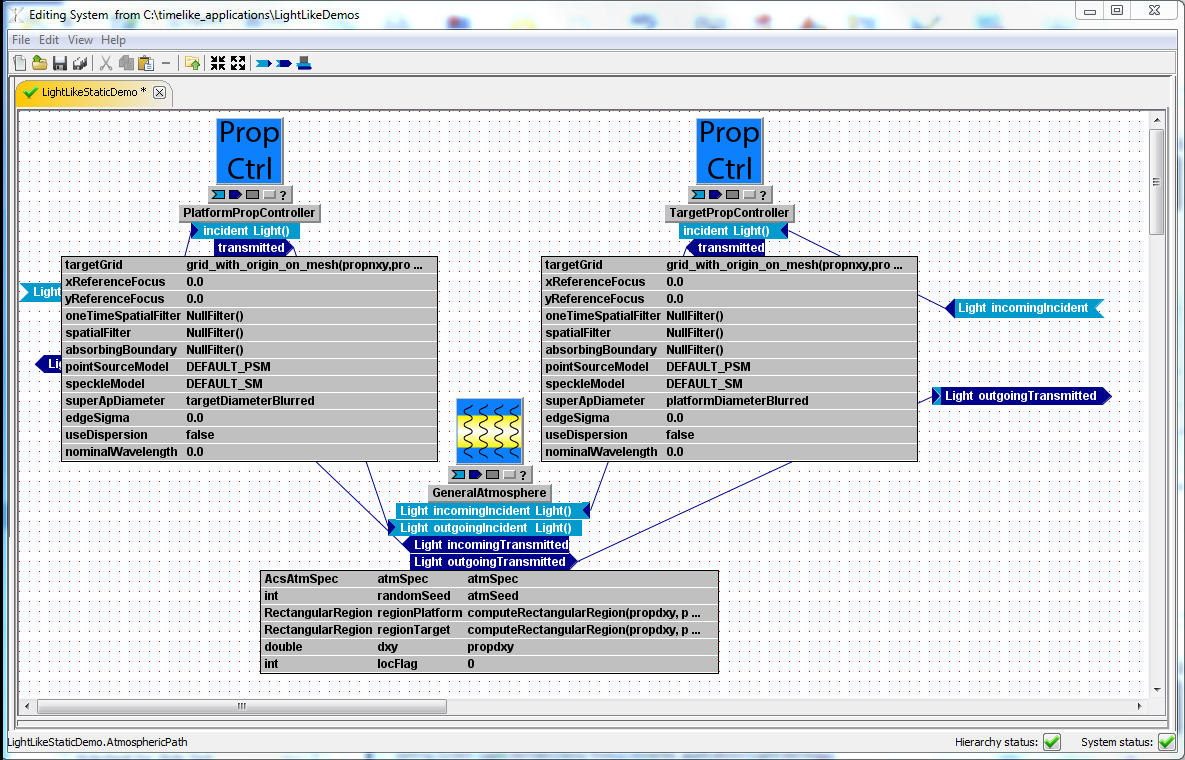Click the Collapse all inward-arrows icon
Viewport: 1185px width, 760px height.
218,63
